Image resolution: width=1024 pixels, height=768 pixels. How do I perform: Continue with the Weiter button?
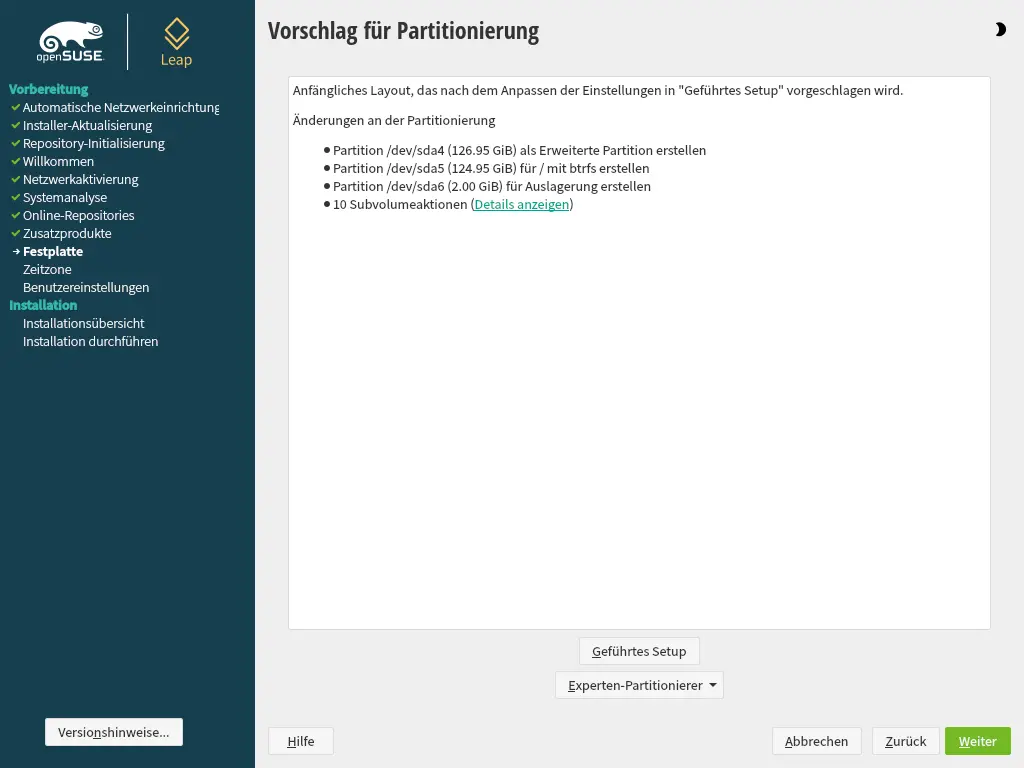pos(977,741)
